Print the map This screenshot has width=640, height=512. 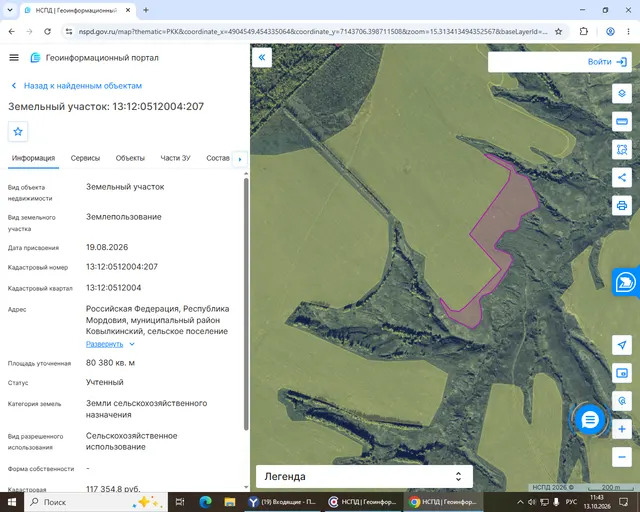pos(622,205)
